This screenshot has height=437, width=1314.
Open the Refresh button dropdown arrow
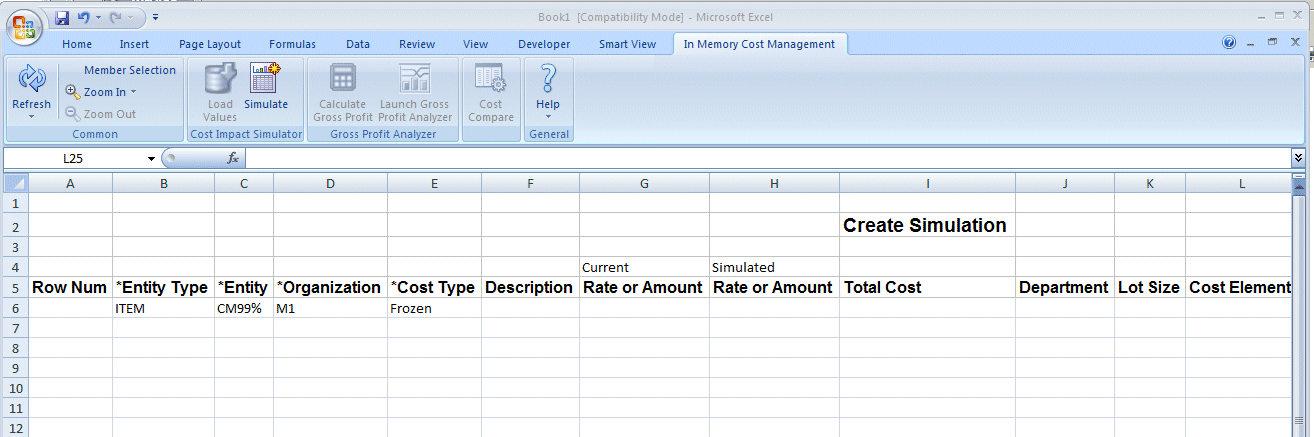coord(32,116)
